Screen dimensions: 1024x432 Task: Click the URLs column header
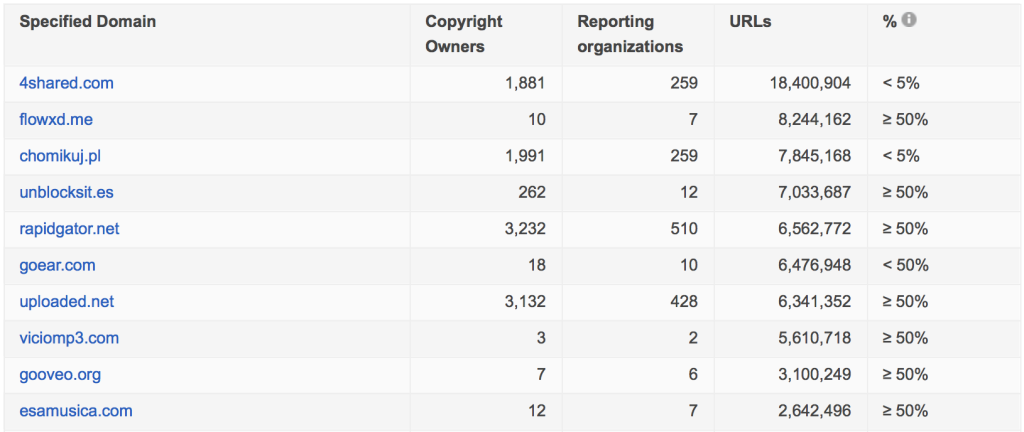tap(750, 22)
